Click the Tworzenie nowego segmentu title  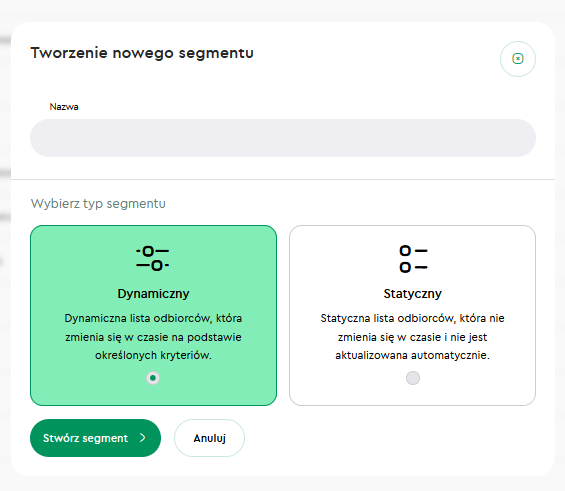142,53
